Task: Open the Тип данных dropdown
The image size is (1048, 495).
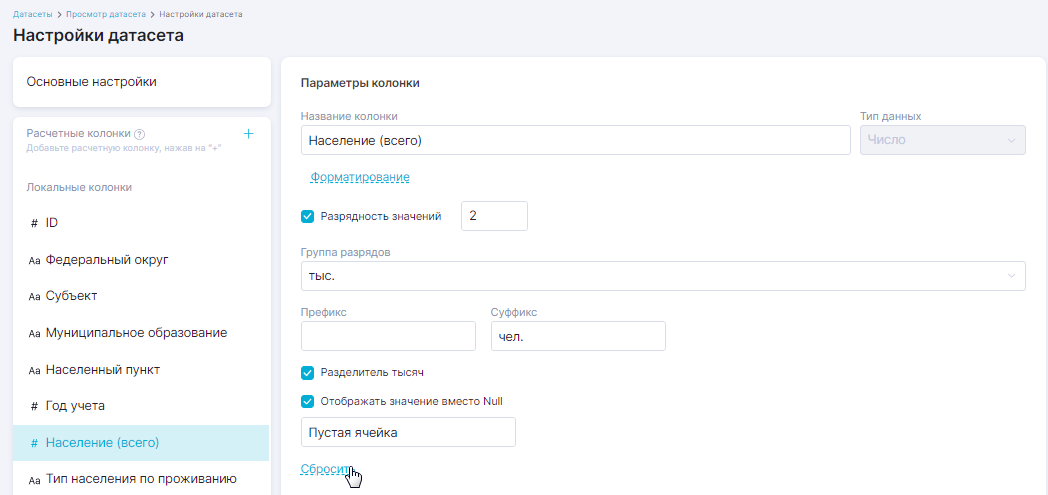Action: [x=942, y=140]
